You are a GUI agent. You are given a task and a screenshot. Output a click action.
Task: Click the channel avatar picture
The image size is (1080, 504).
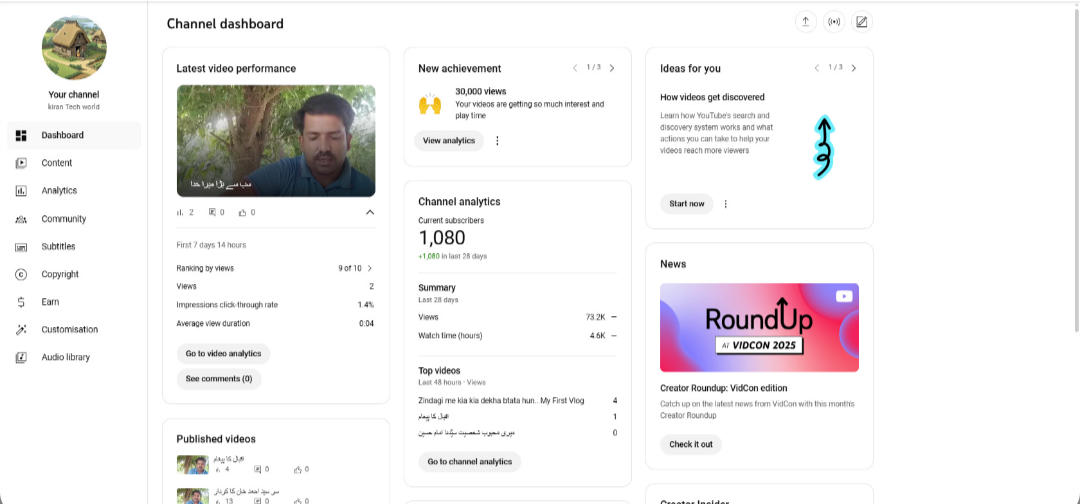(x=74, y=48)
